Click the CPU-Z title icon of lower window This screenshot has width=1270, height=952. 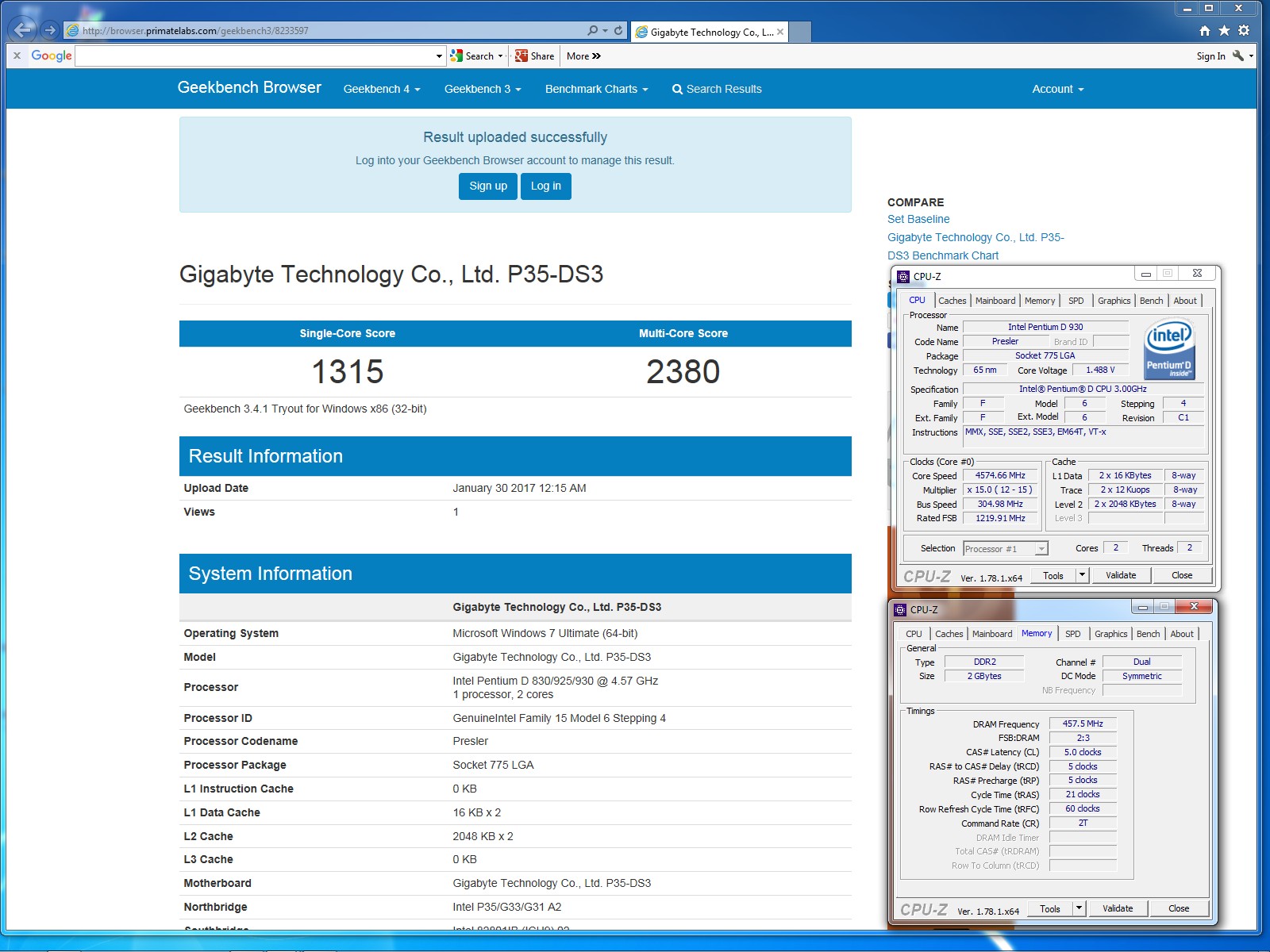[x=899, y=609]
